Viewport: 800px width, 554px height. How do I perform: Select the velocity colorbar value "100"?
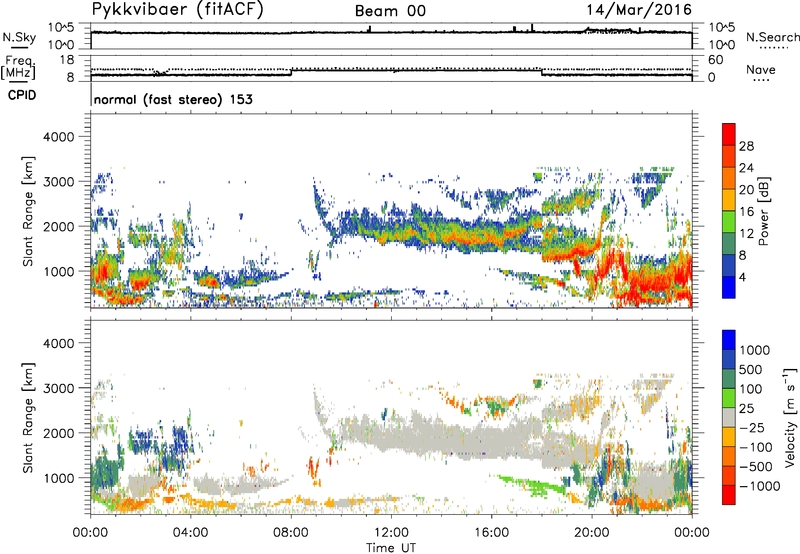point(752,389)
